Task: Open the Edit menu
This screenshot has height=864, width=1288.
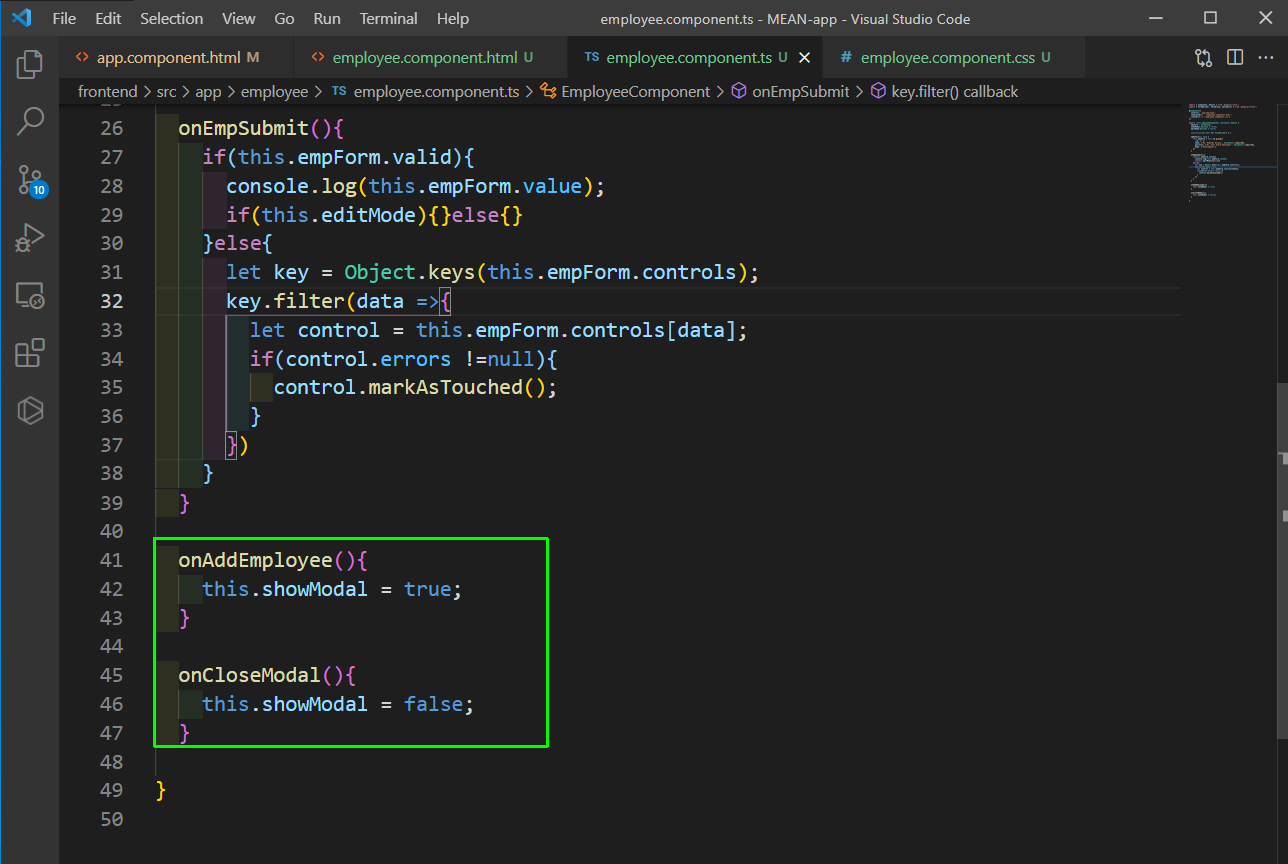Action: (108, 19)
